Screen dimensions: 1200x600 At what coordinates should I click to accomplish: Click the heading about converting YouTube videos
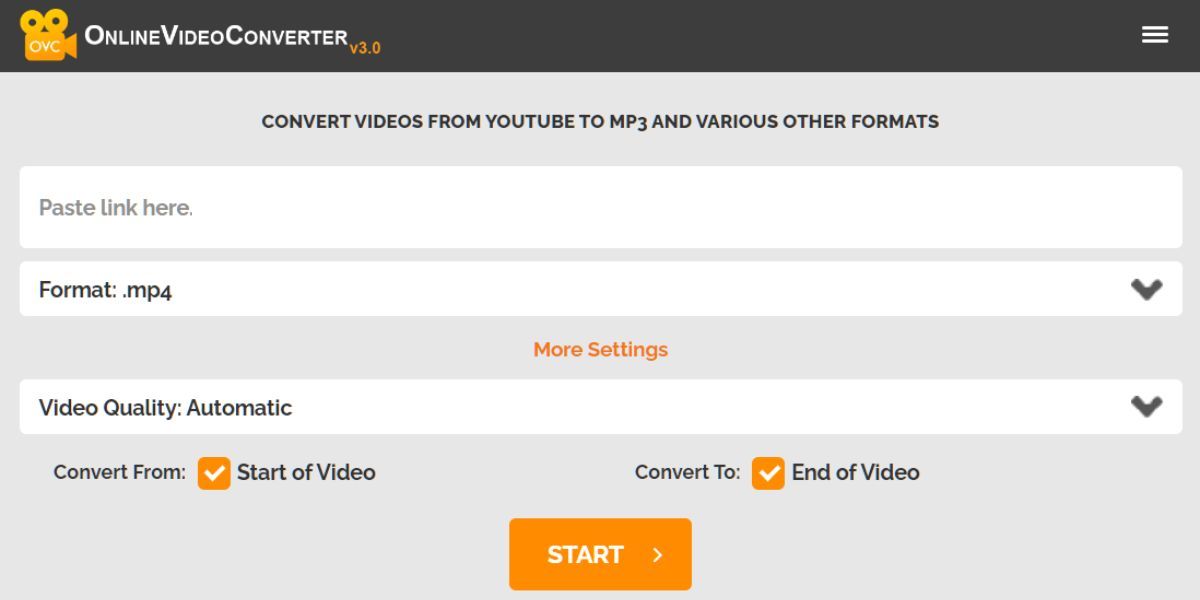click(x=600, y=122)
